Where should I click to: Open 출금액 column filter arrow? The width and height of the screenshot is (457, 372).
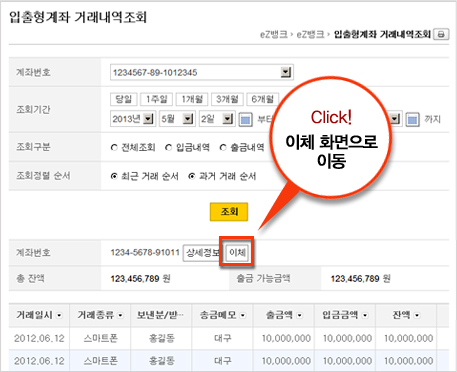click(x=300, y=315)
